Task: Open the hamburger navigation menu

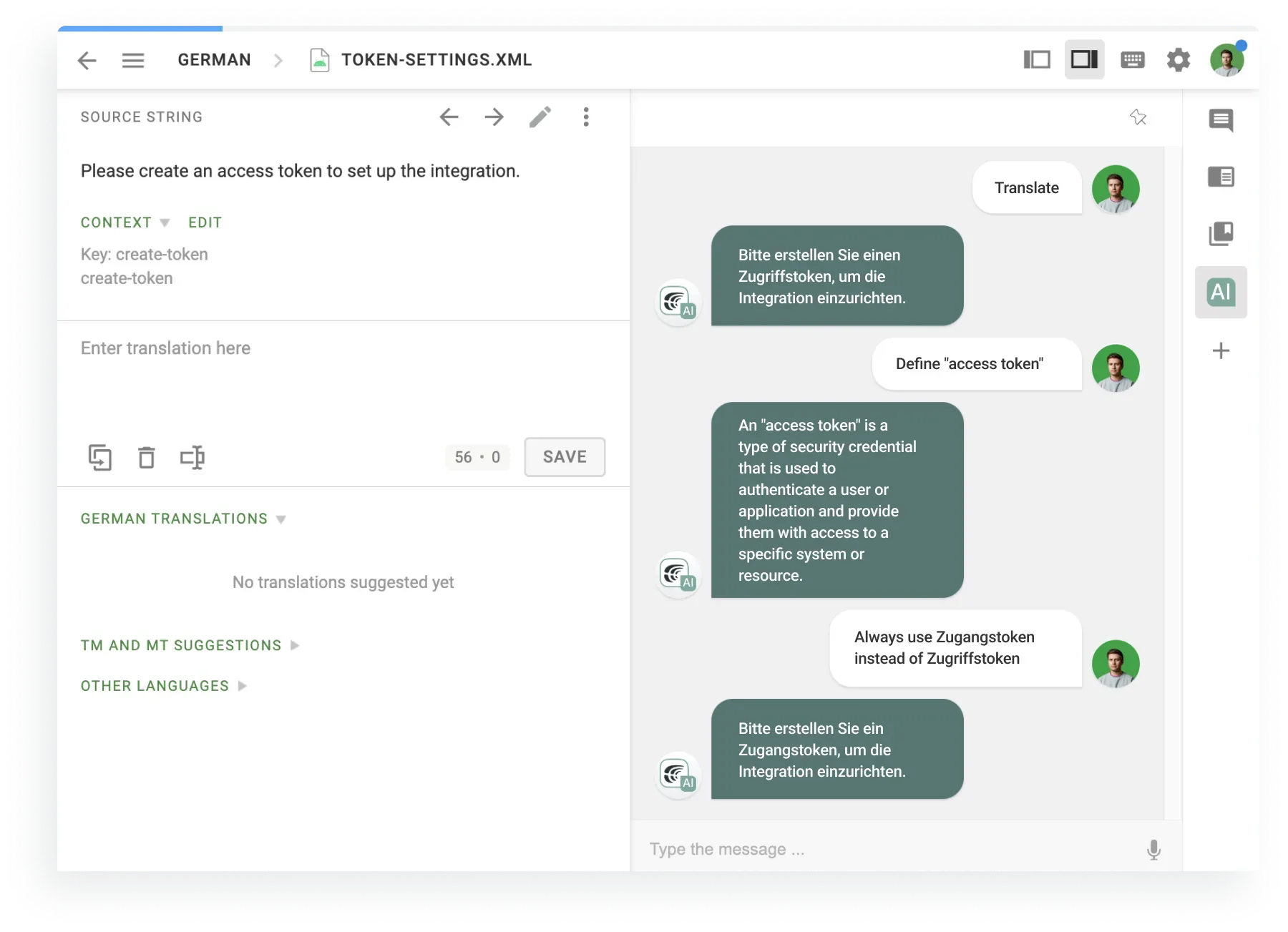Action: [133, 60]
